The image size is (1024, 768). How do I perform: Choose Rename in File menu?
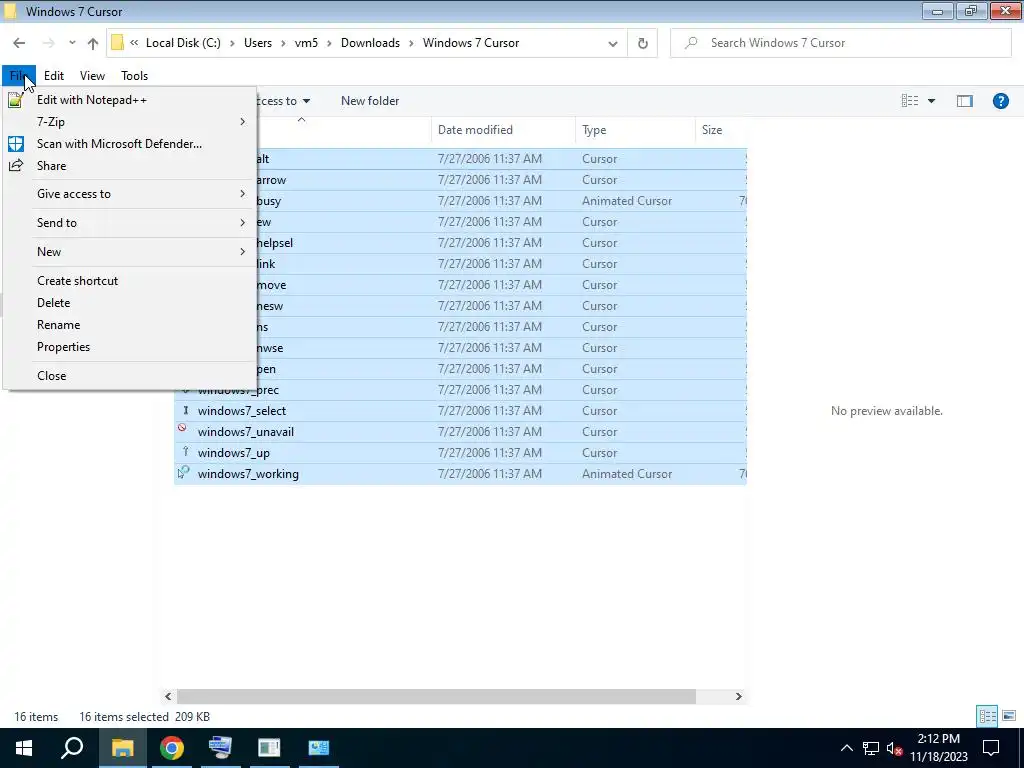click(129, 325)
